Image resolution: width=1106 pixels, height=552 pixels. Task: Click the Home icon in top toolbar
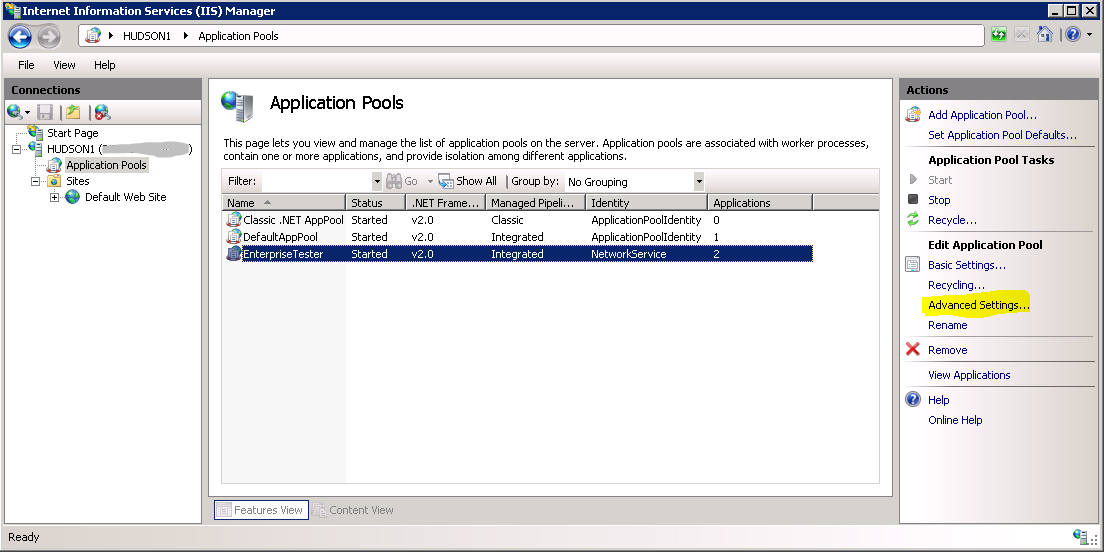(x=1045, y=35)
